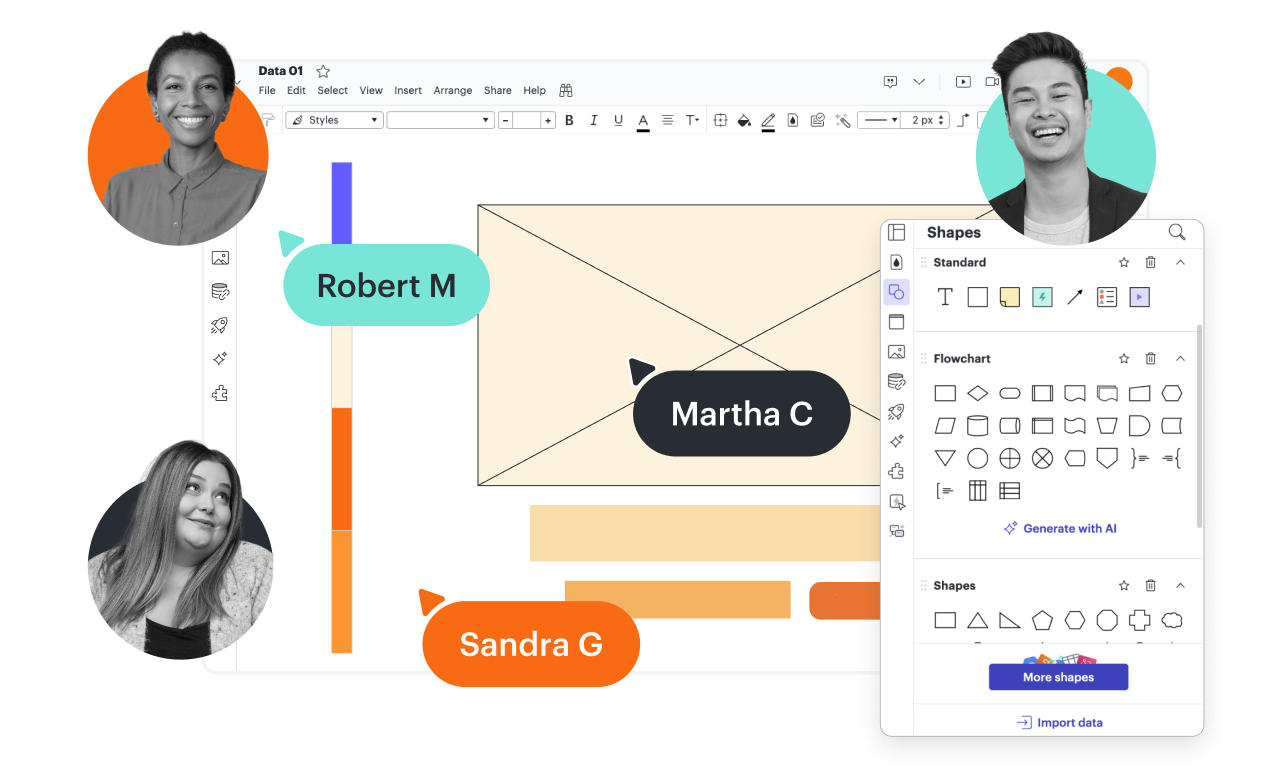
Task: Open the Arrange menu
Action: [x=452, y=90]
